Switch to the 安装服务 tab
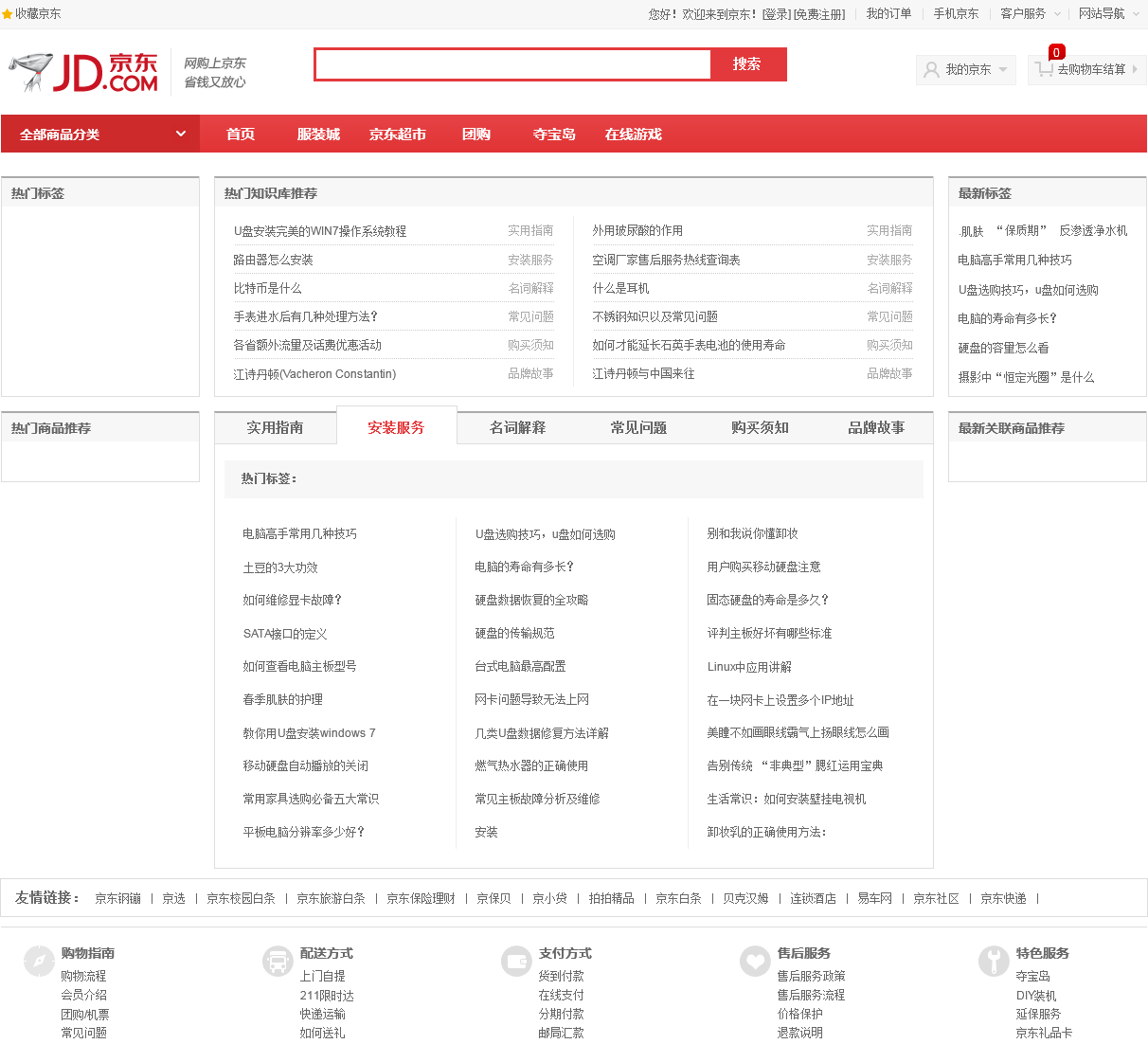This screenshot has width=1148, height=1044. pyautogui.click(x=397, y=427)
